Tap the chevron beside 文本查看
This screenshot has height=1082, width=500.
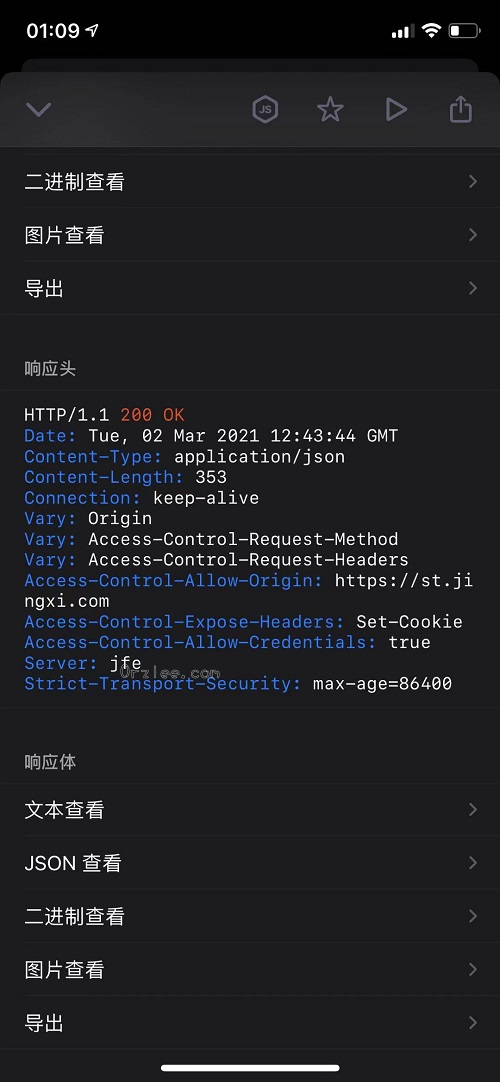(x=472, y=809)
